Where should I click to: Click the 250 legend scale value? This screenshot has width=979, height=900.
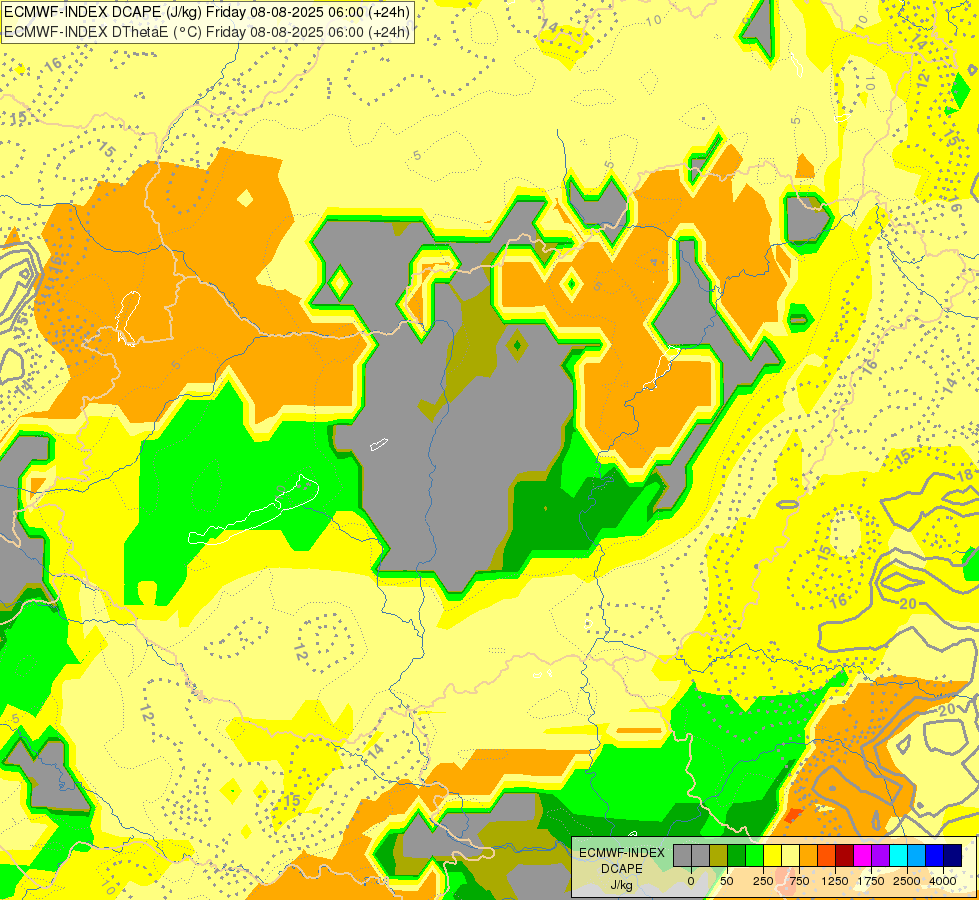763,881
